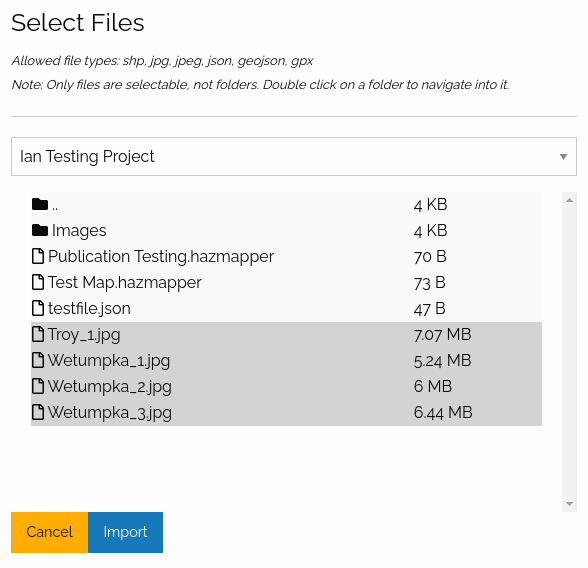The image size is (588, 568).
Task: Click the scrollbar up arrow
Action: pyautogui.click(x=569, y=200)
